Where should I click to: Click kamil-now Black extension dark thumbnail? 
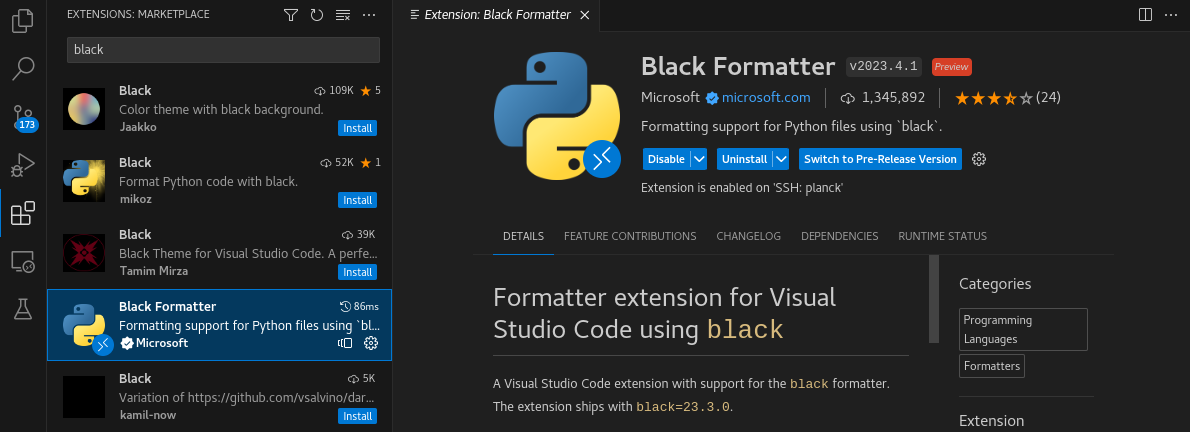coord(83,396)
